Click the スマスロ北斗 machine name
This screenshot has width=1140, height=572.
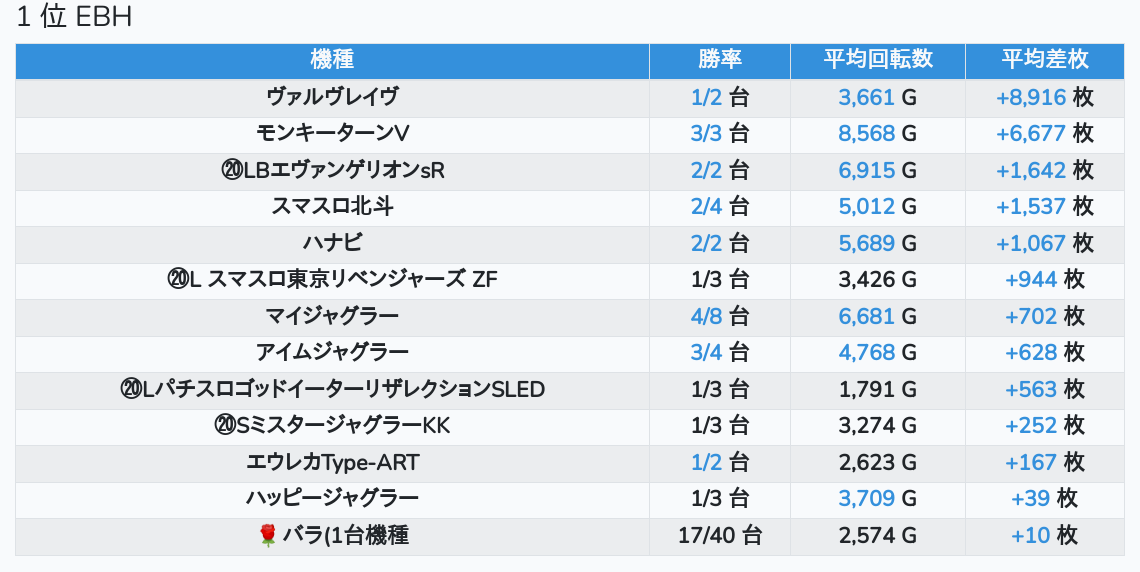tap(332, 207)
